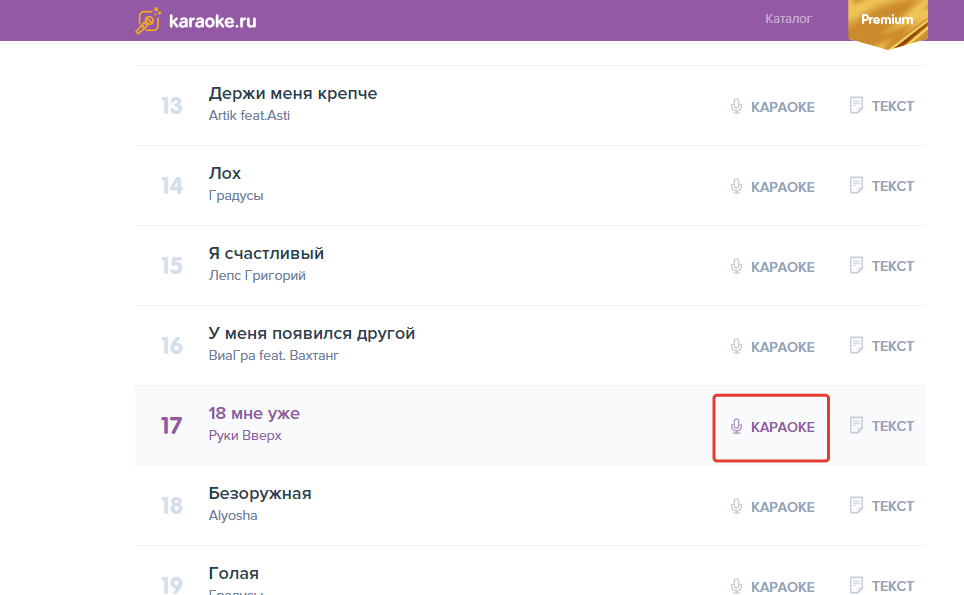The image size is (964, 595).
Task: Click chart position number 15
Action: point(172,266)
